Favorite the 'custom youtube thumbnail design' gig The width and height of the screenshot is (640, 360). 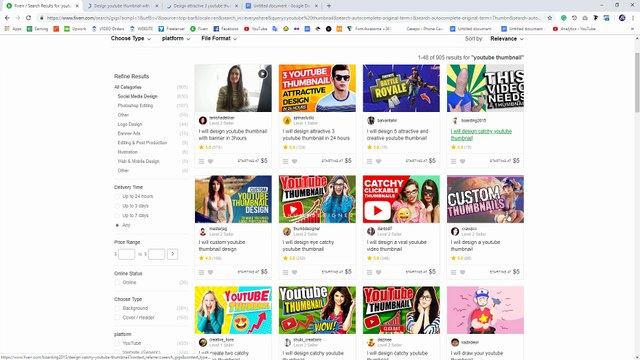click(x=210, y=272)
